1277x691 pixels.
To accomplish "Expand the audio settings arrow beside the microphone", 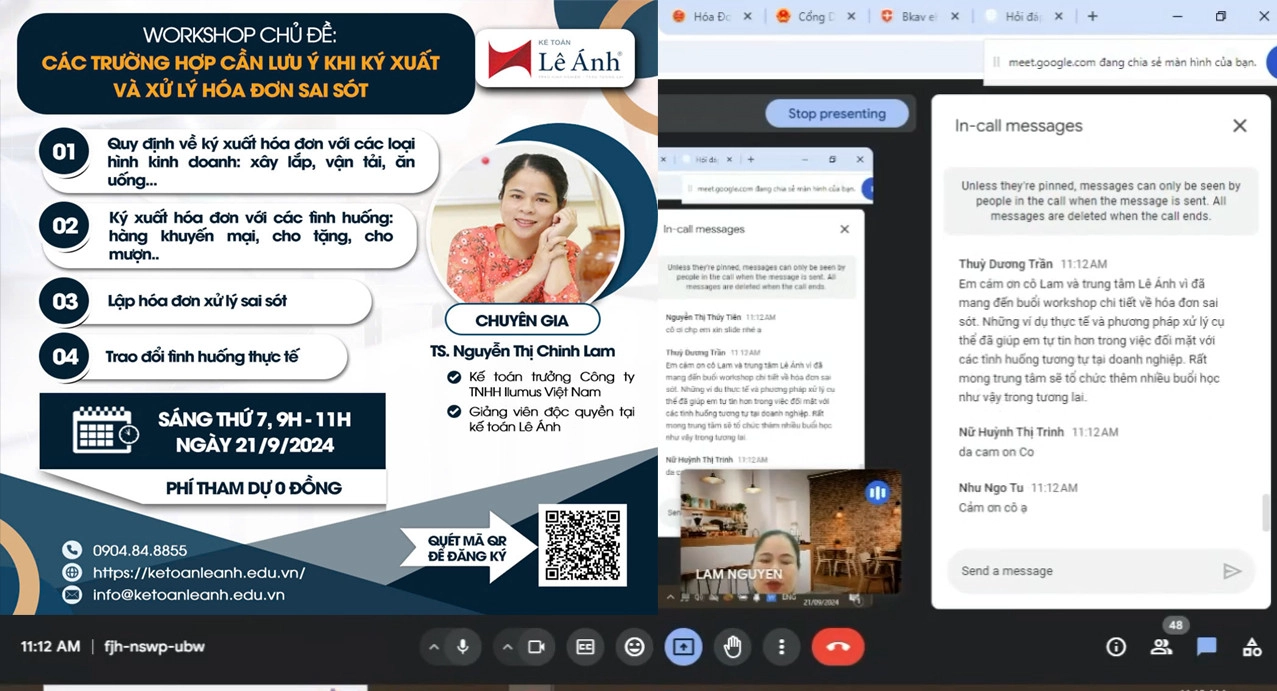I will tap(434, 647).
